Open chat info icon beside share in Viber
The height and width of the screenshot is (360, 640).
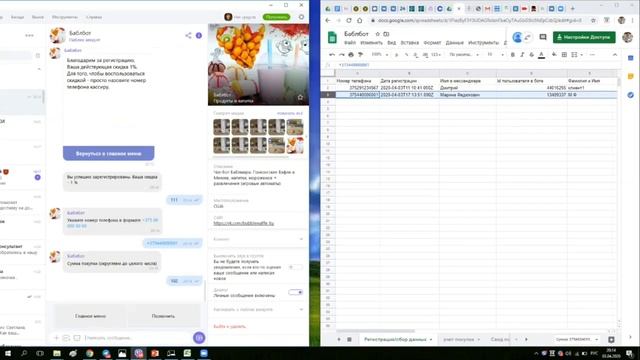pos(199,36)
